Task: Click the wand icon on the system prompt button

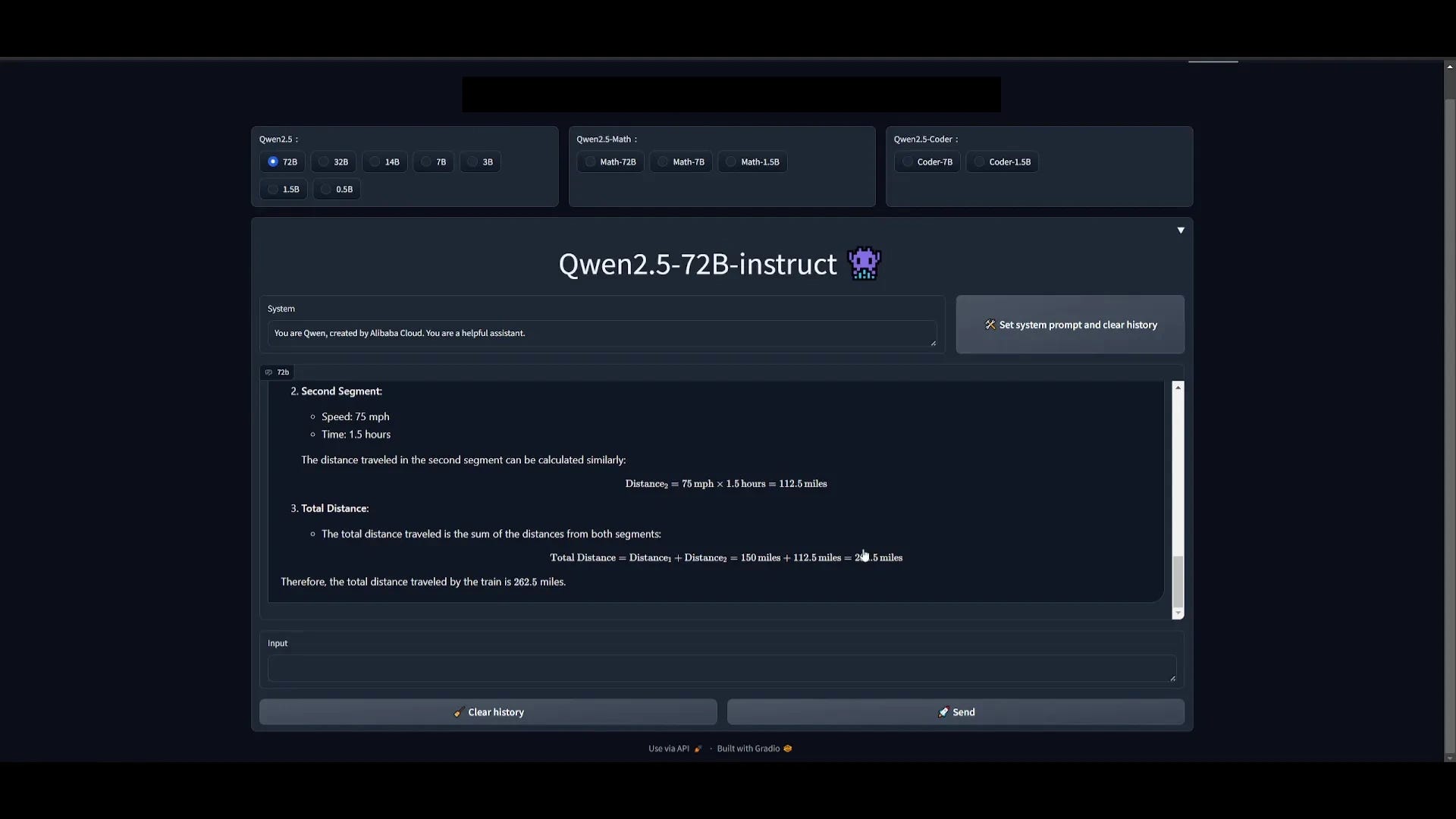Action: click(990, 325)
